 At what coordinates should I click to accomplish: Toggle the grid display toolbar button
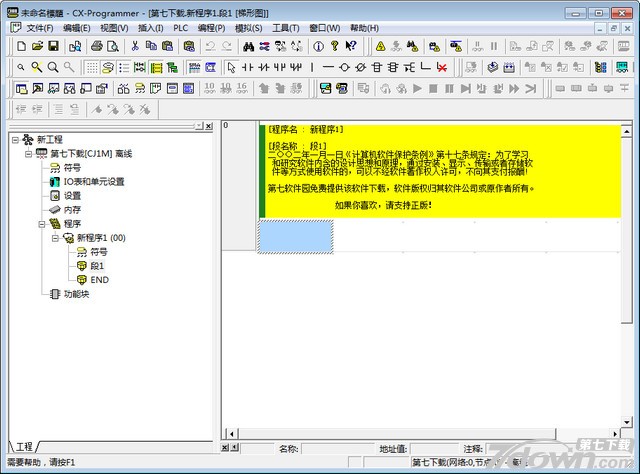click(x=93, y=67)
